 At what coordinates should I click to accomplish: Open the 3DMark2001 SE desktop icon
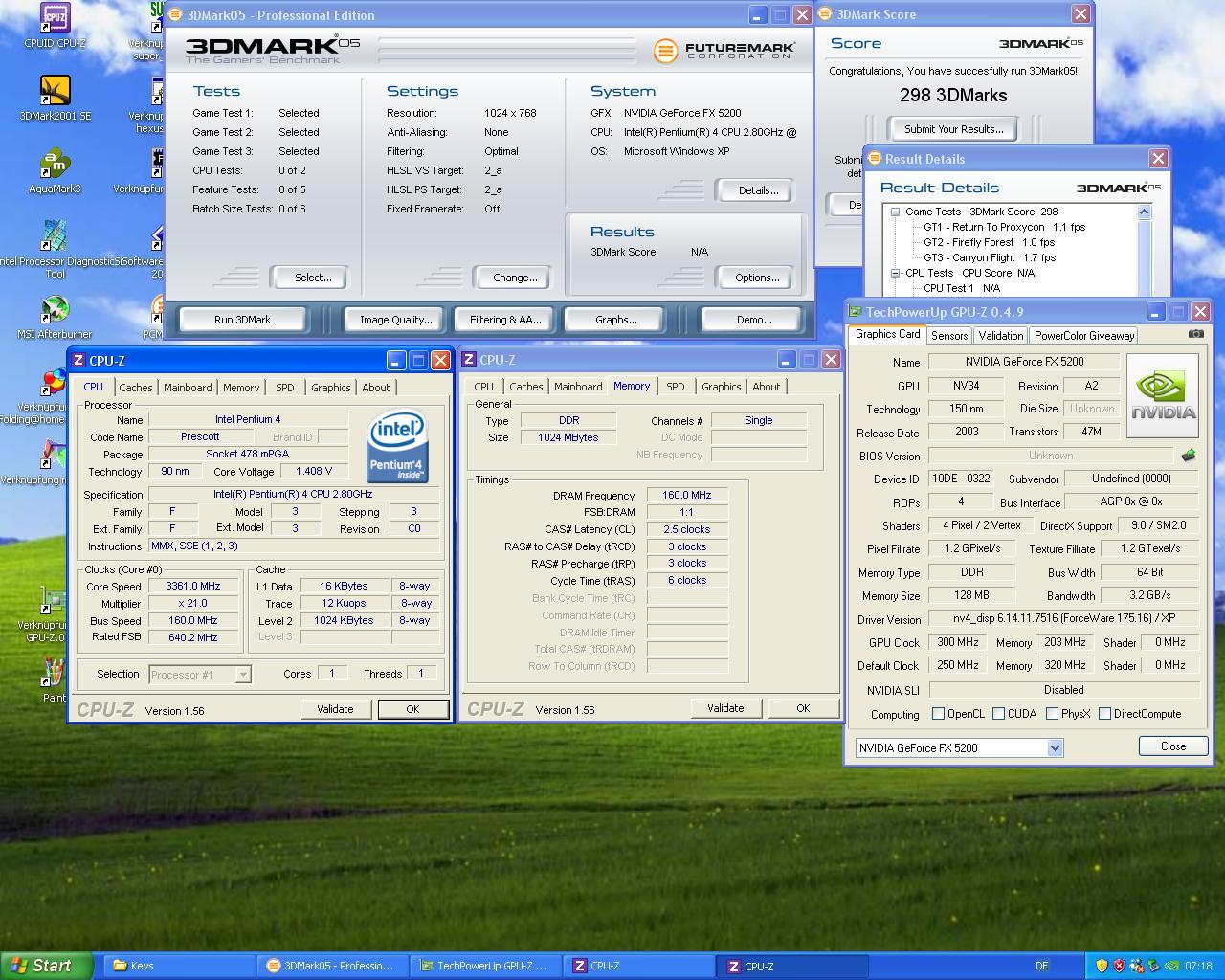[x=56, y=98]
